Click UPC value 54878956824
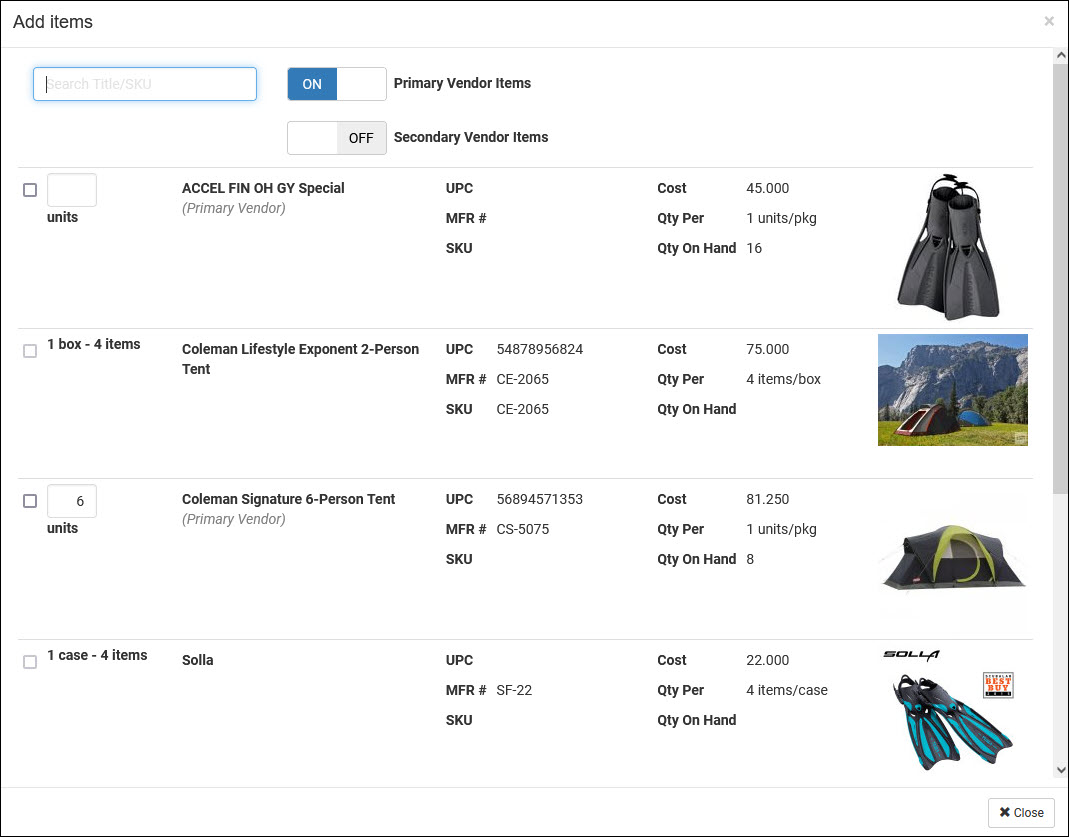This screenshot has width=1069, height=837. click(540, 349)
